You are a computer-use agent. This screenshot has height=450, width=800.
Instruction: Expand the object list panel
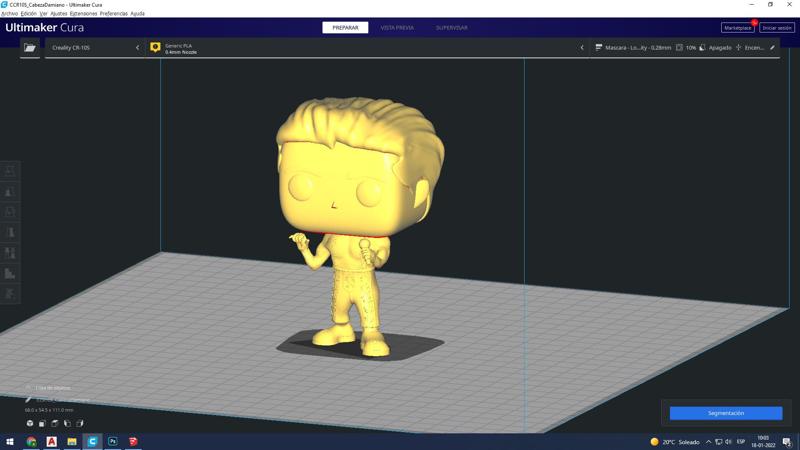click(48, 388)
